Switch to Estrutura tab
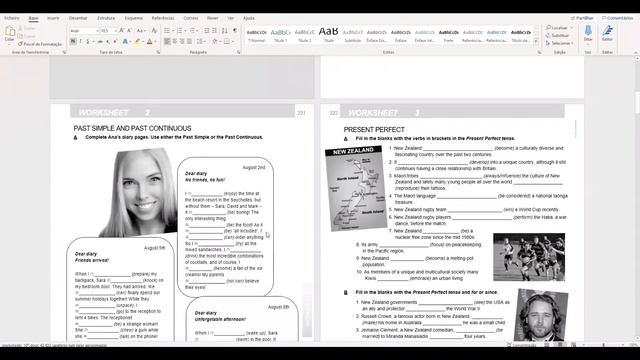The width and height of the screenshot is (640, 360). (106, 18)
